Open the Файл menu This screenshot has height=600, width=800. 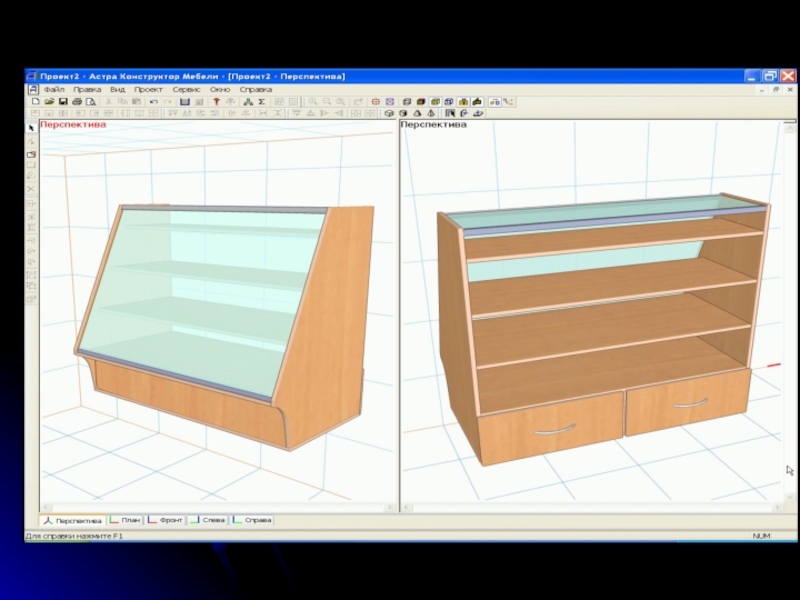54,89
